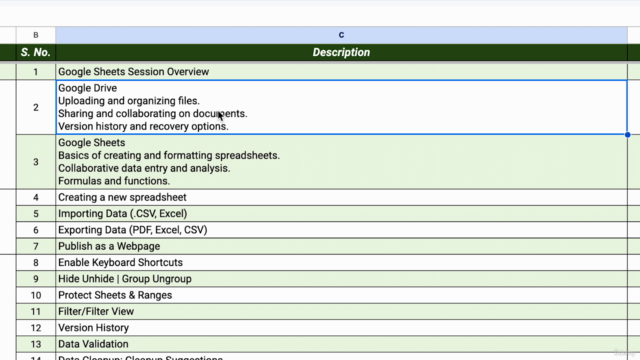
Task: Click 'Importing Data (.CSV, Excel)' cell
Action: tap(341, 213)
